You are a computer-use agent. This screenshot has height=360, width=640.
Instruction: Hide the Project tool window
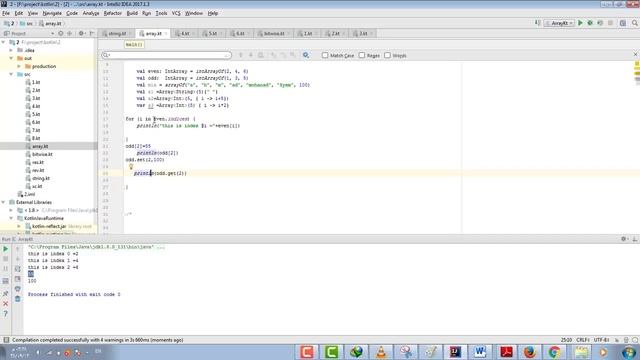92,33
